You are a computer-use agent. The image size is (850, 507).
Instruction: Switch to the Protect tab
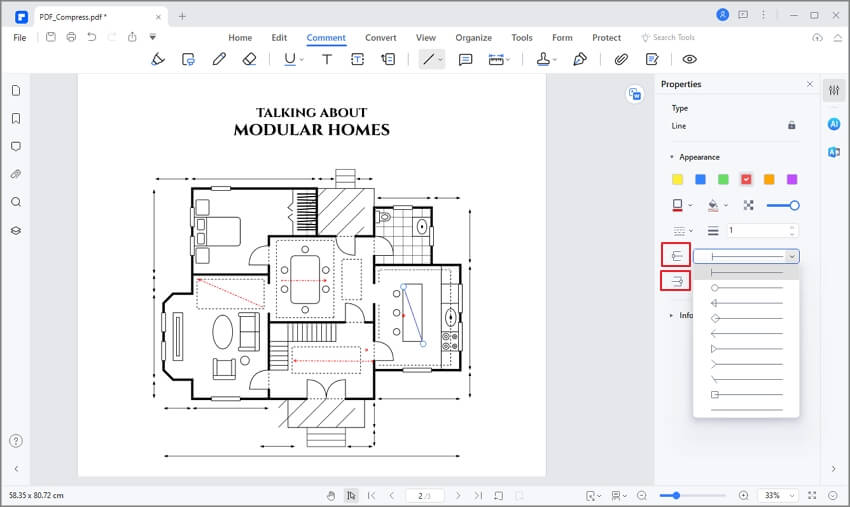[606, 37]
